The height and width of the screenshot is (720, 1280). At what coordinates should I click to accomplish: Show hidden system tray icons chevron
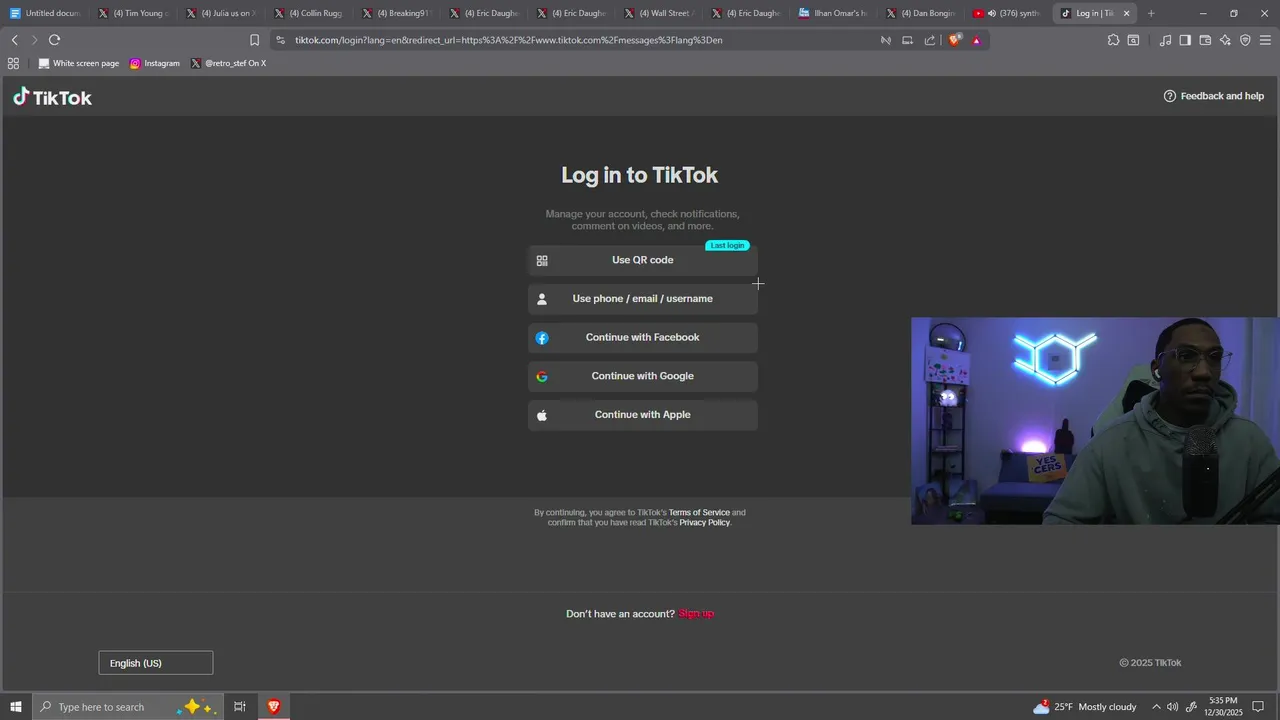[x=1156, y=707]
